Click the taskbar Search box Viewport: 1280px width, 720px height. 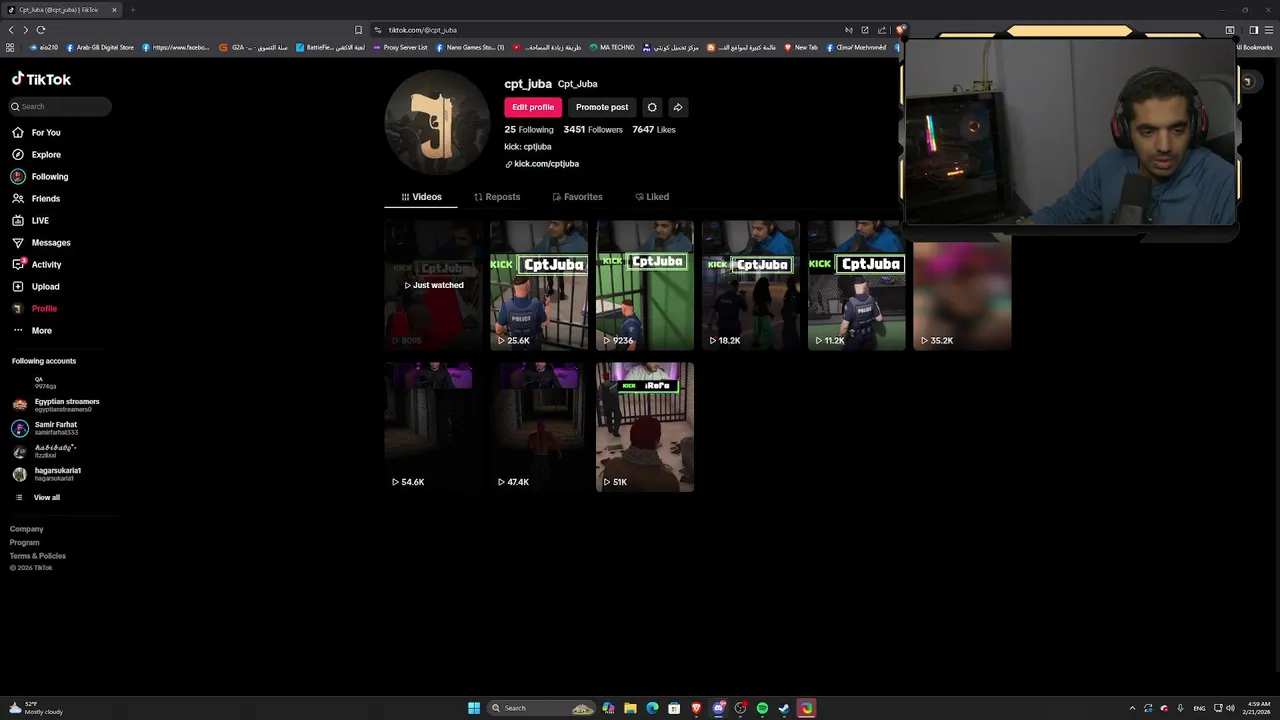[541, 708]
